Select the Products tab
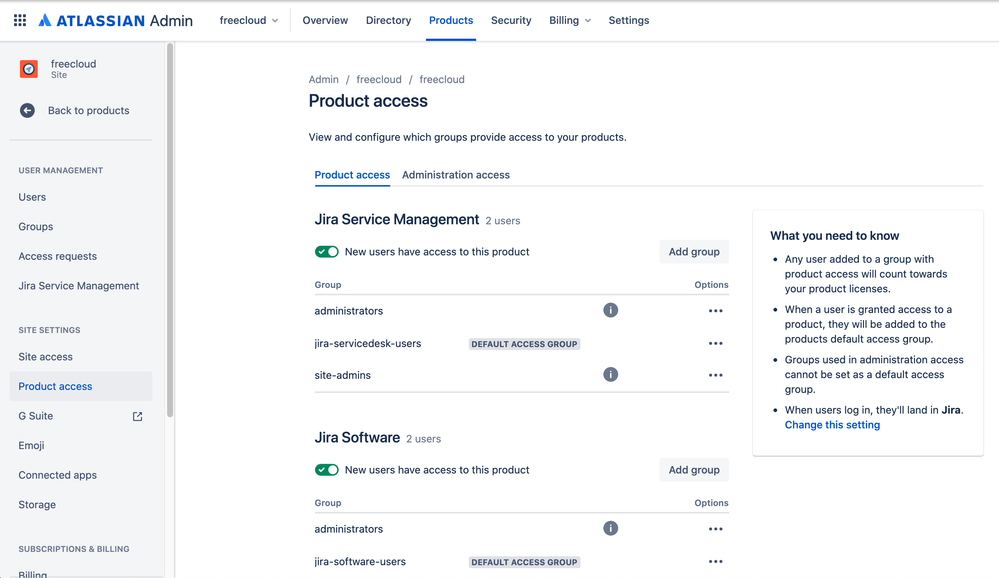This screenshot has width=999, height=578. (451, 20)
